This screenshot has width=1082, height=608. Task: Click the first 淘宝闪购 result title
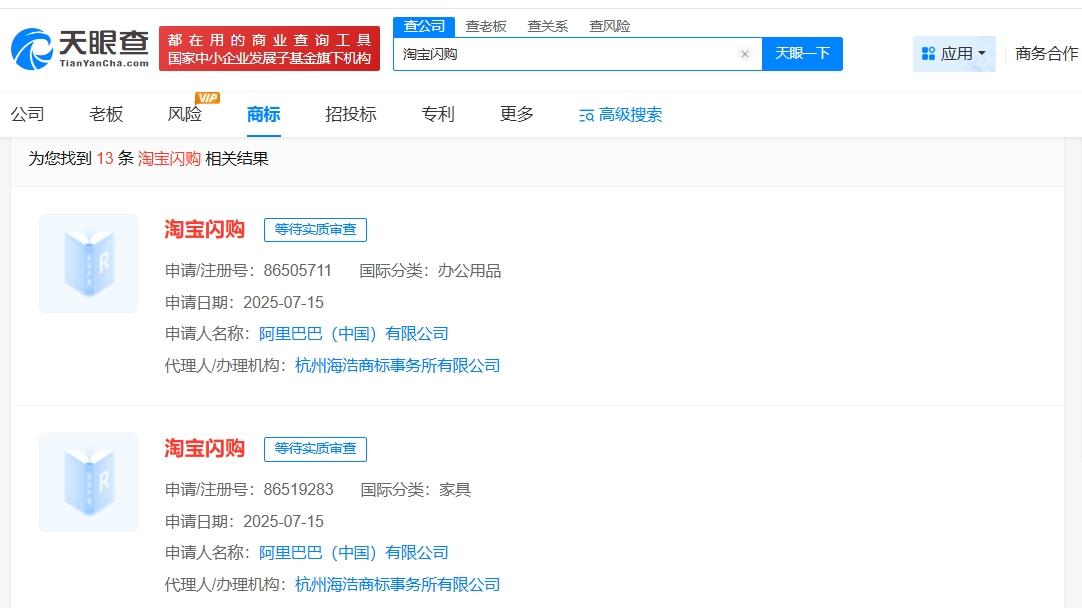tap(203, 229)
